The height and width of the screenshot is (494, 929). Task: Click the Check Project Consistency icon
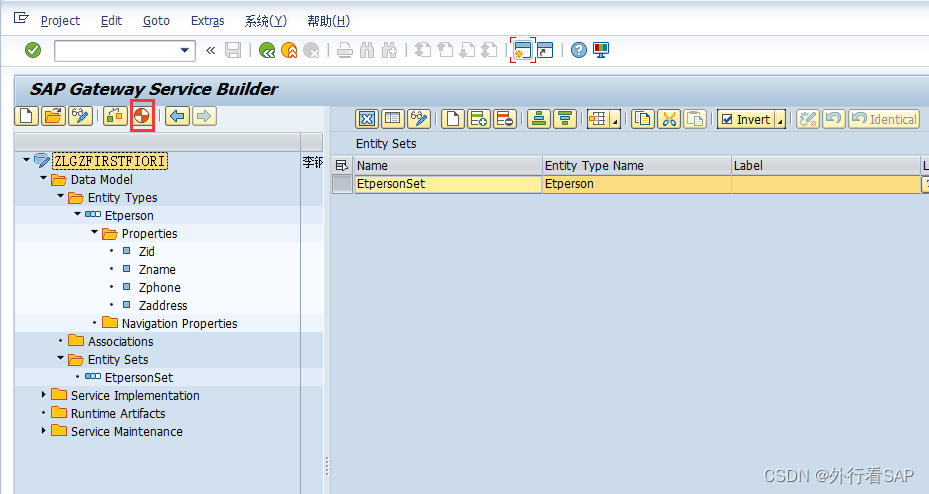coord(115,116)
